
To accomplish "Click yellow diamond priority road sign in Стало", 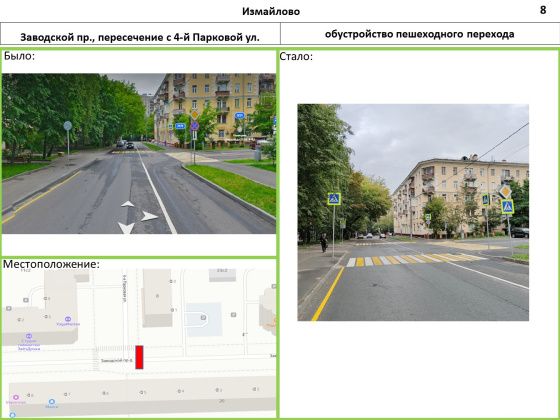I will pos(505,192).
